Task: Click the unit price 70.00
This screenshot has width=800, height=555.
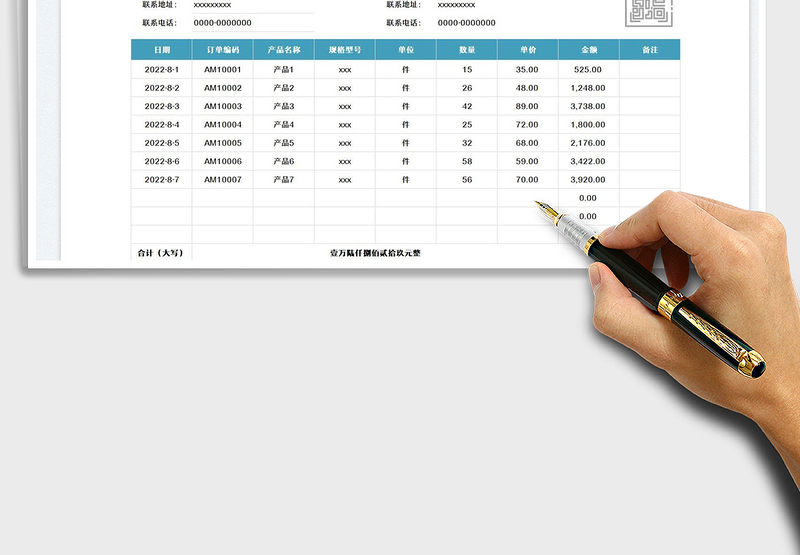Action: [527, 180]
